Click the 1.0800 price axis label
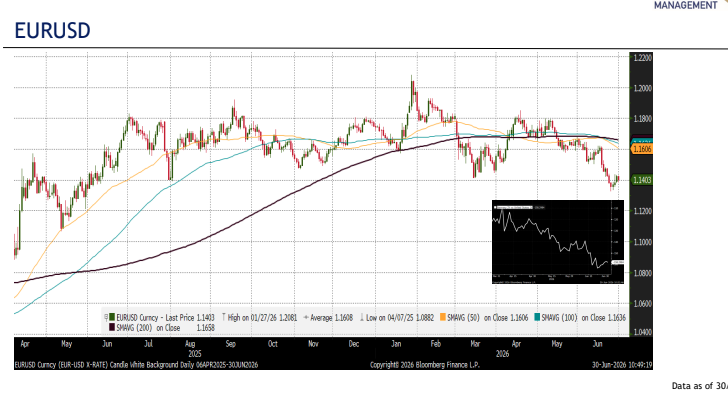728x401 pixels. pos(643,273)
